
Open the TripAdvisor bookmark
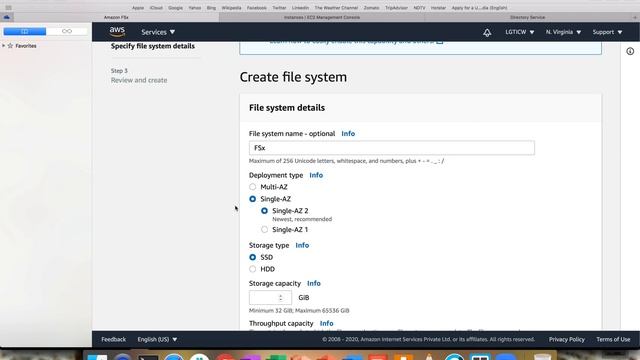point(396,8)
